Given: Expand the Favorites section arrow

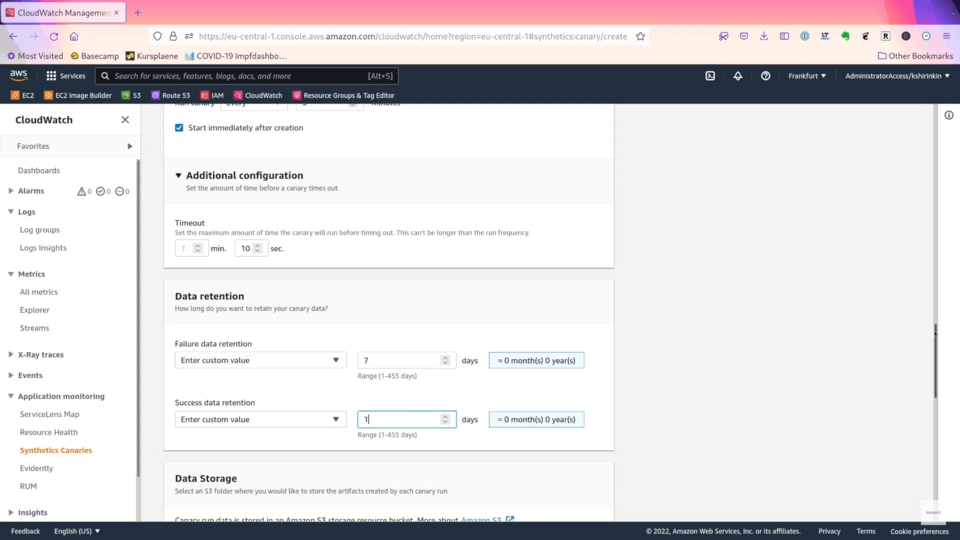Looking at the screenshot, I should (x=130, y=146).
